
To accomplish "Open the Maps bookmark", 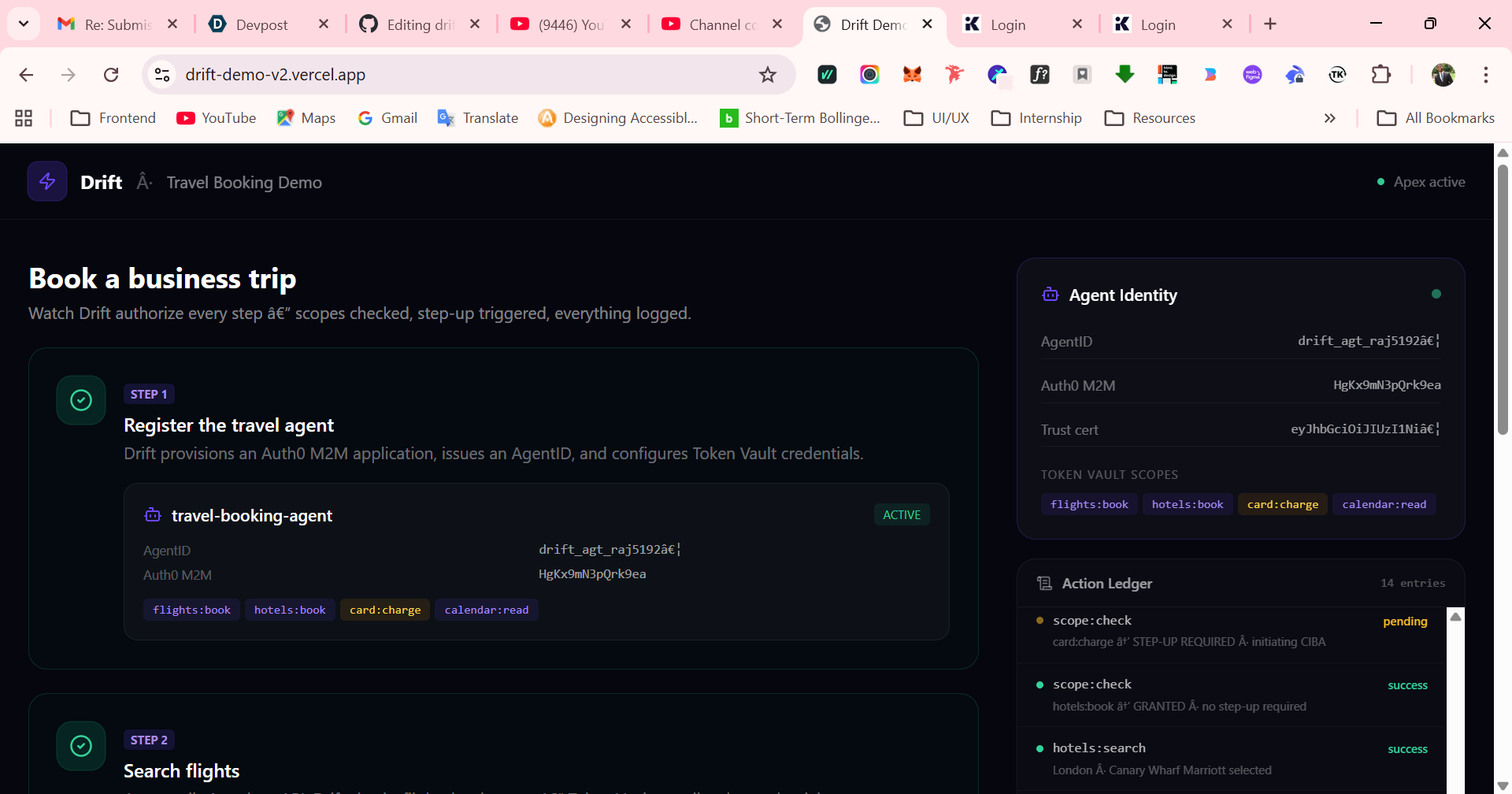I will click(306, 118).
